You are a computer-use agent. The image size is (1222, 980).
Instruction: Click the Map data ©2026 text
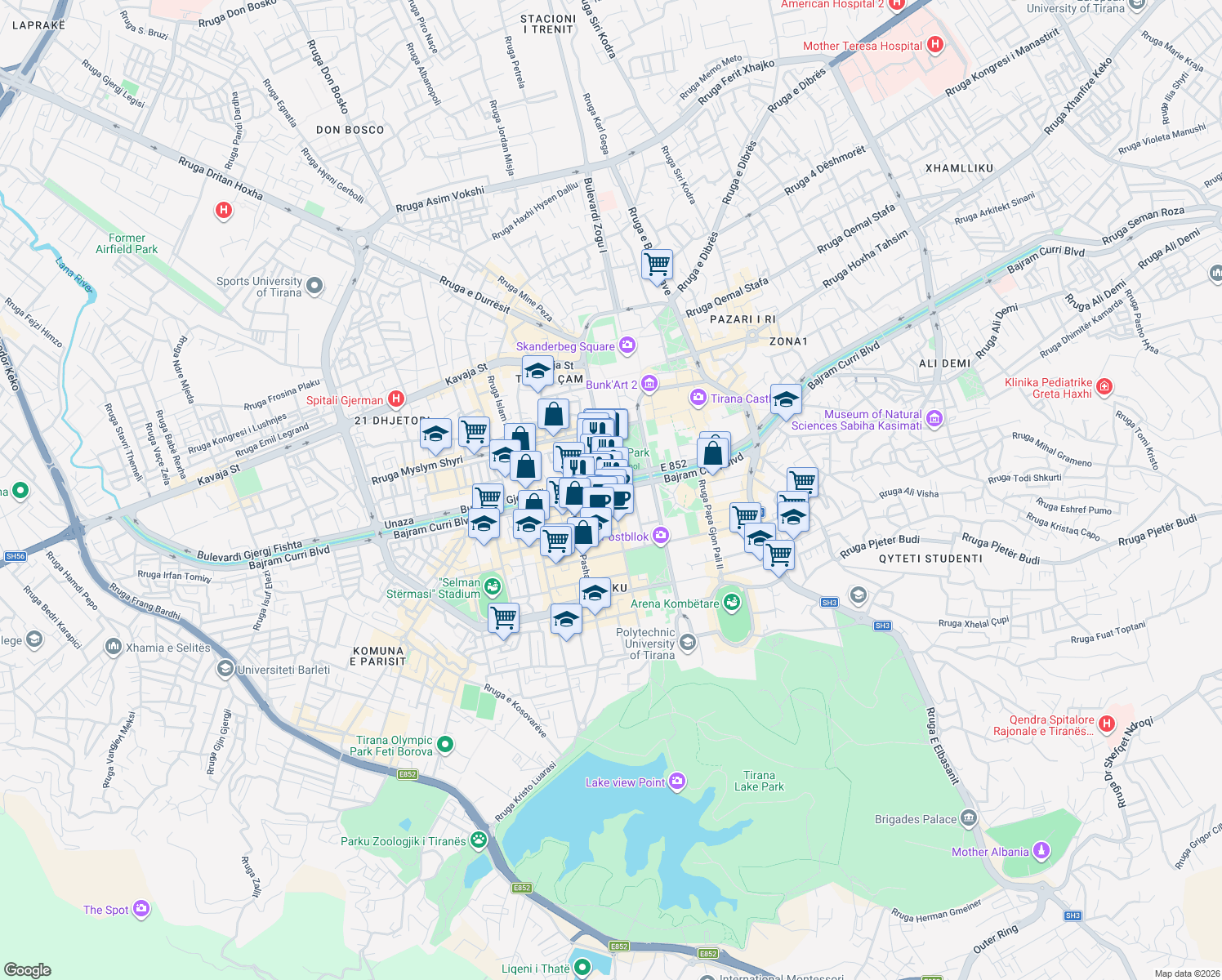tap(1186, 973)
